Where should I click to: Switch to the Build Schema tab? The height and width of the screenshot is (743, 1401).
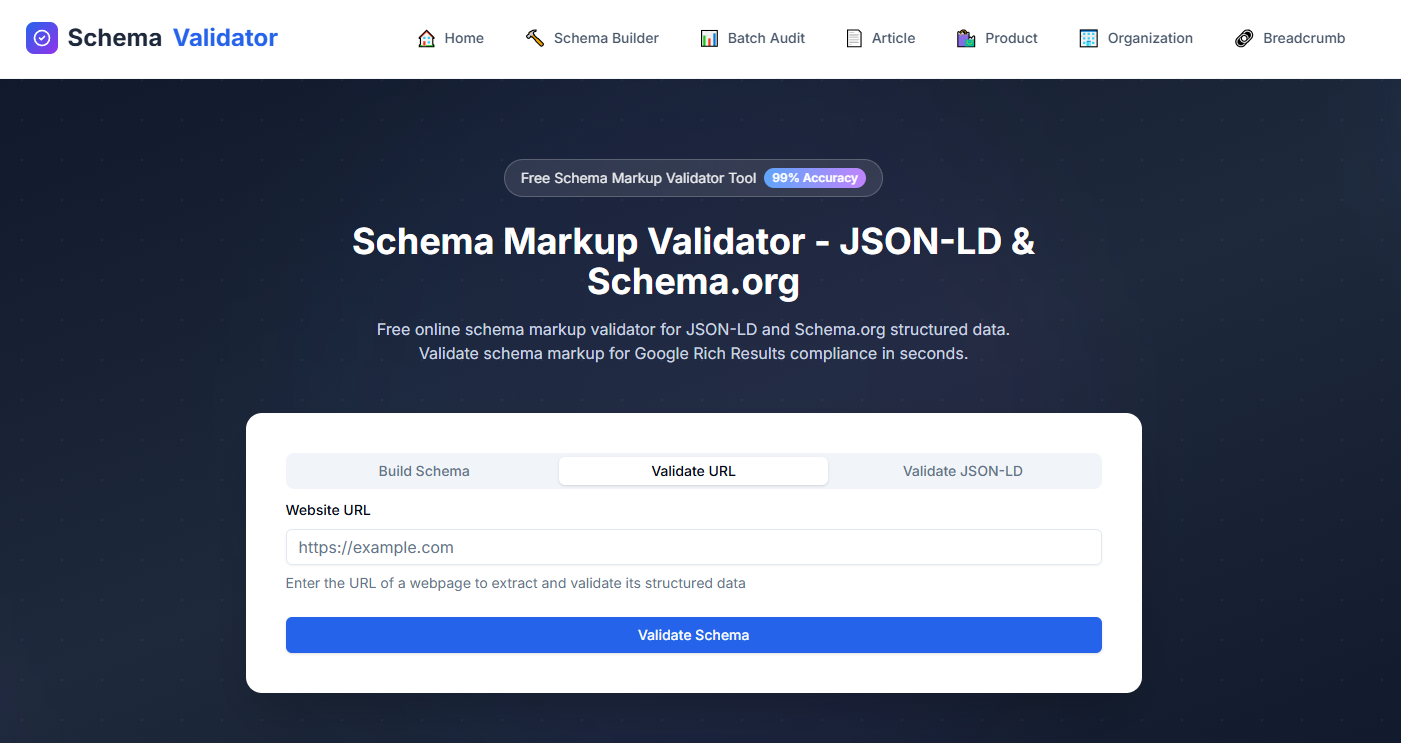423,470
